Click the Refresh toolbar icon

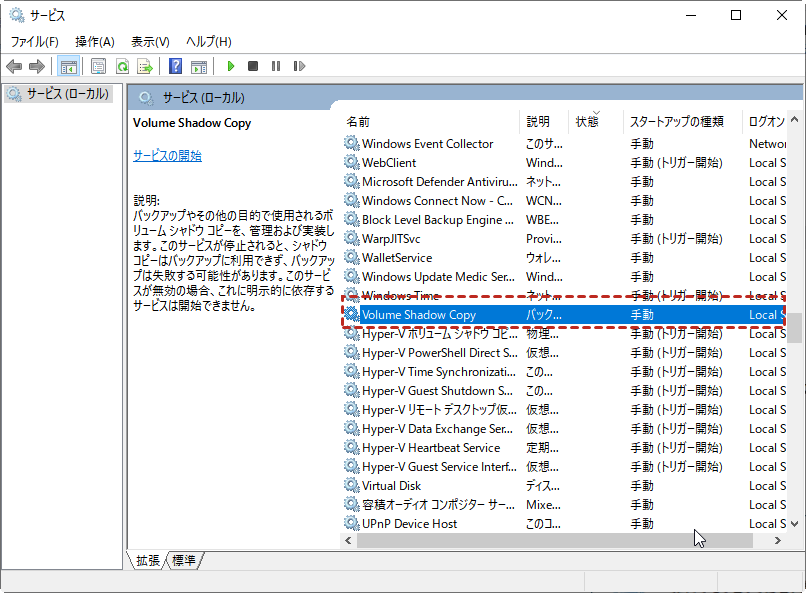click(x=122, y=66)
